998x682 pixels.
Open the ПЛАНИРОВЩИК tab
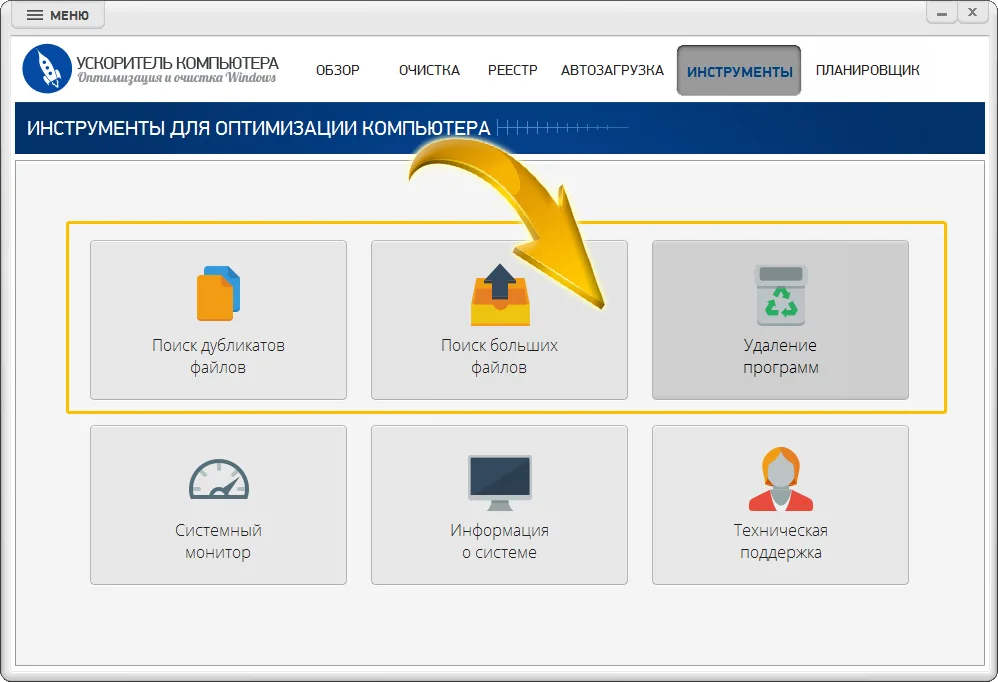click(867, 70)
